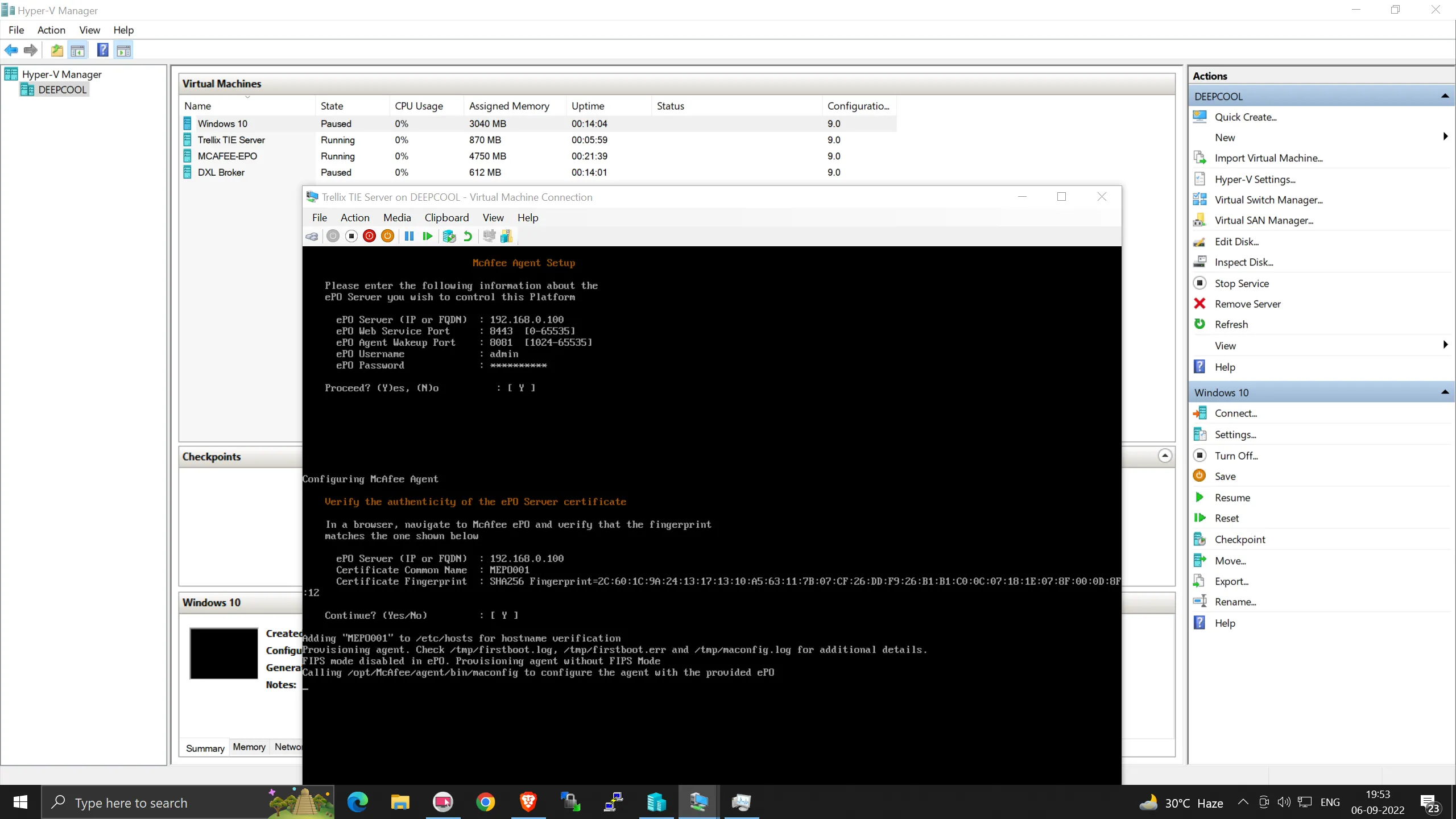
Task: Select DEEPCOOL server in tree
Action: tap(62, 90)
